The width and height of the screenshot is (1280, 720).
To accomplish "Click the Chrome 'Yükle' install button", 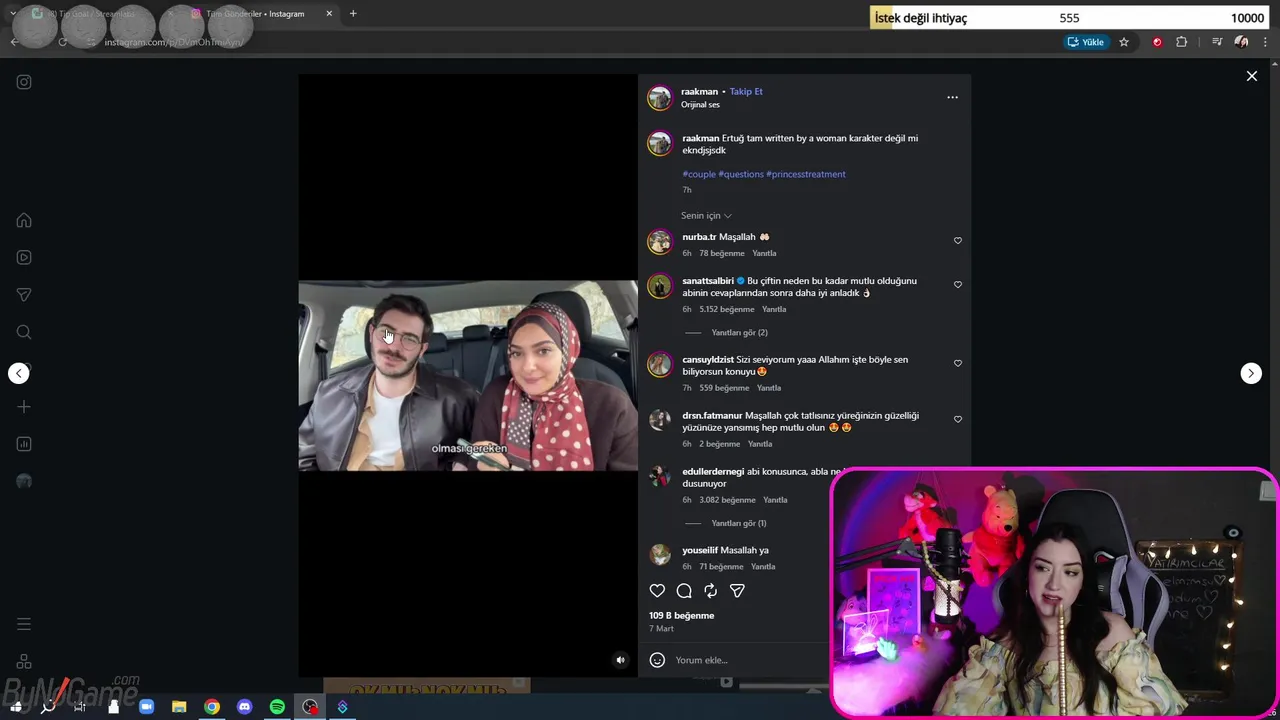I will pyautogui.click(x=1085, y=42).
